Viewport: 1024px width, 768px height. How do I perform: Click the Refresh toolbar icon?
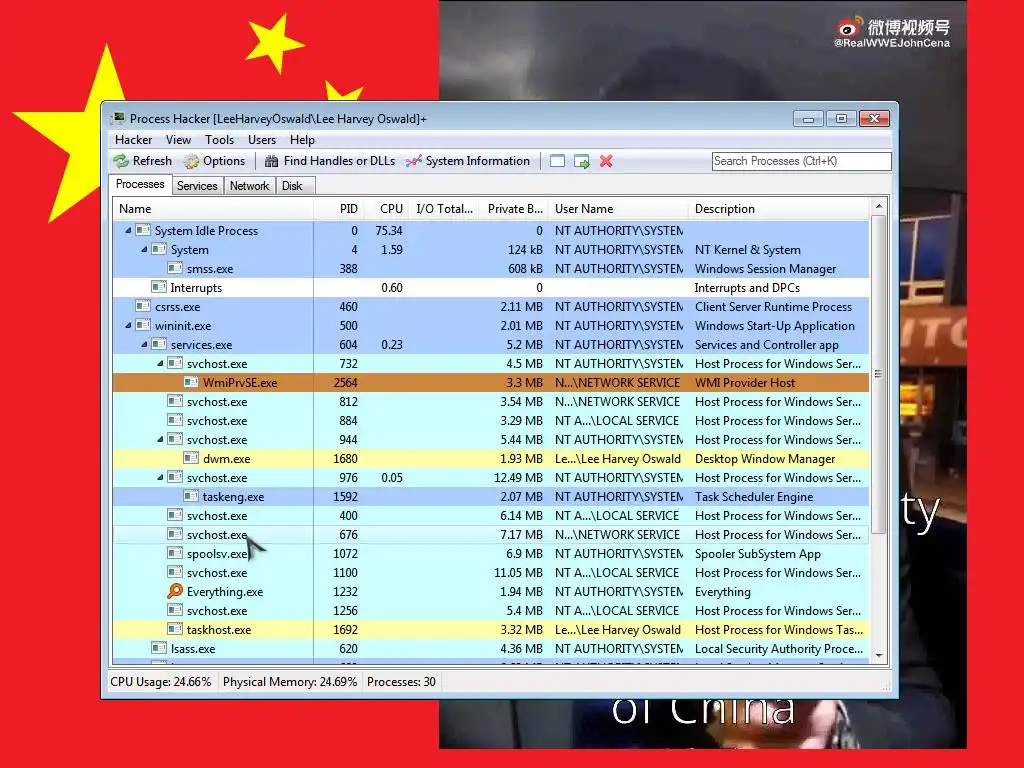tap(121, 161)
